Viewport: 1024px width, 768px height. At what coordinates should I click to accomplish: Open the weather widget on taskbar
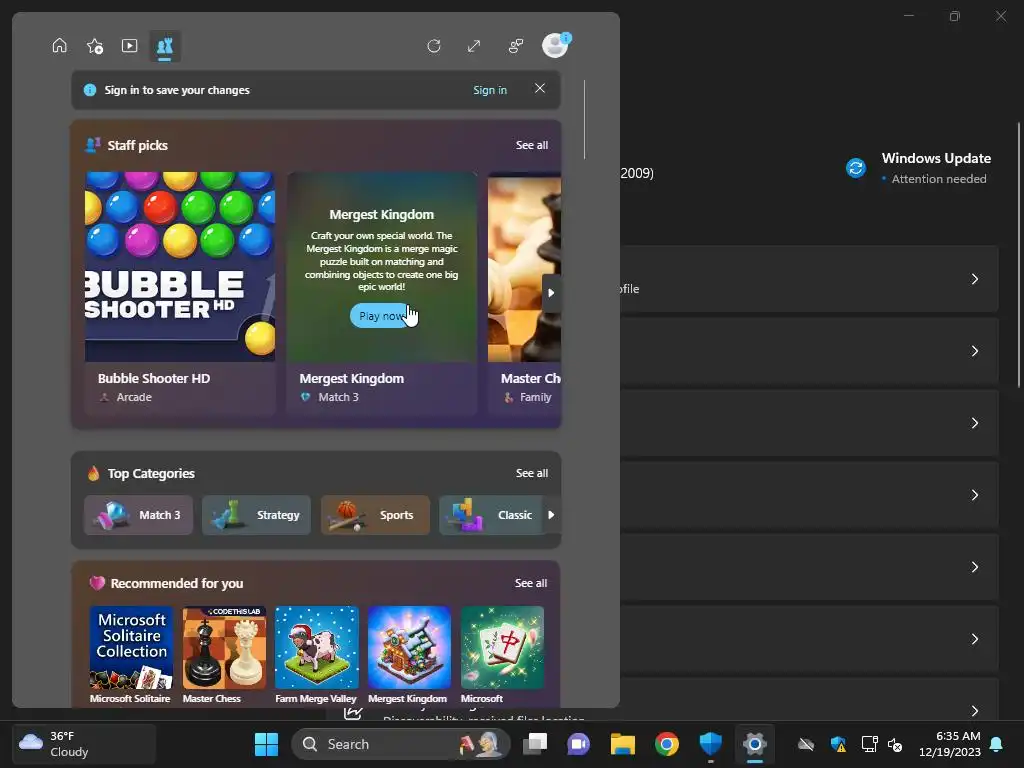[84, 744]
